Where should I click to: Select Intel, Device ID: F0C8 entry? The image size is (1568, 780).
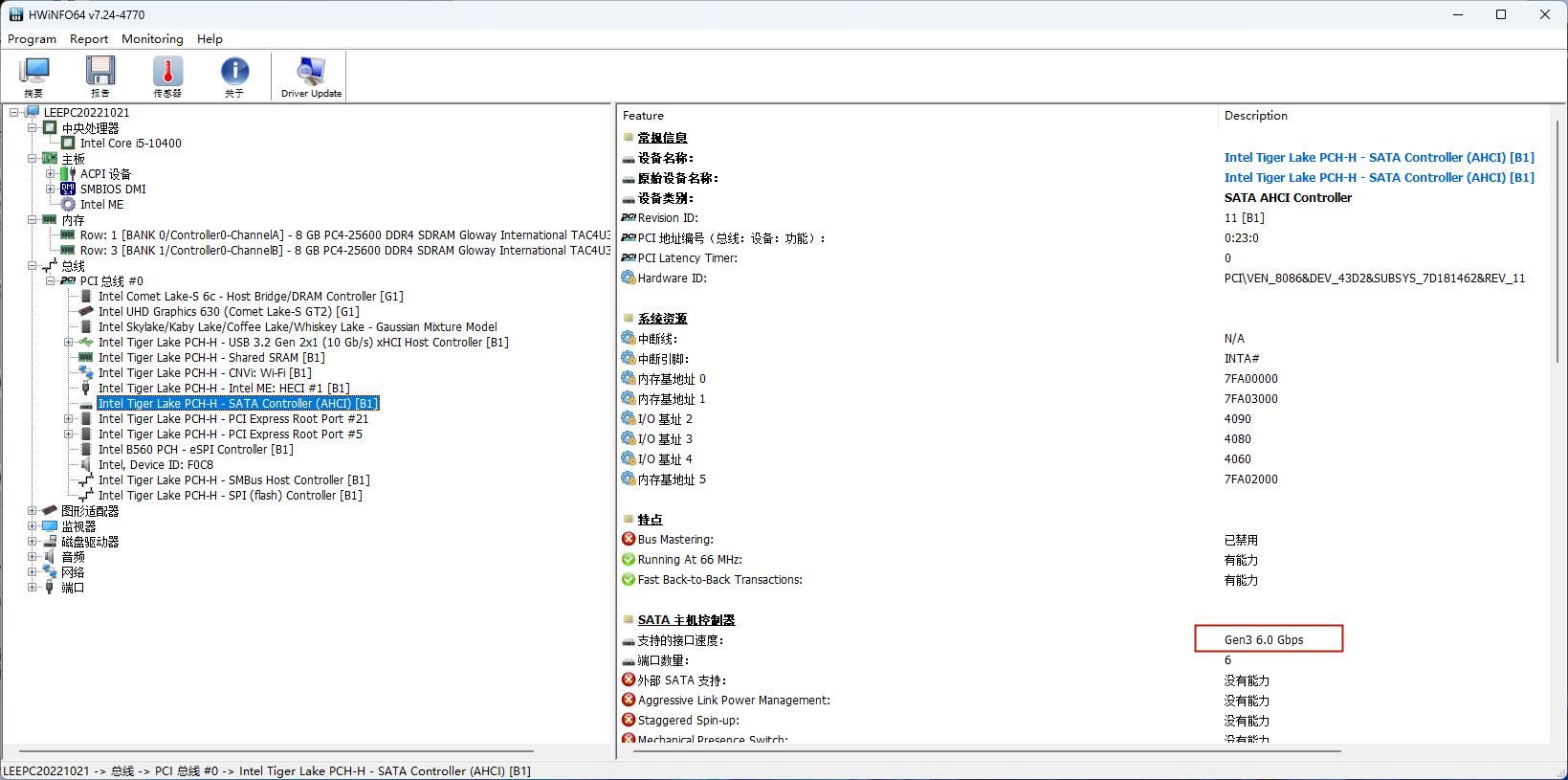pyautogui.click(x=156, y=465)
